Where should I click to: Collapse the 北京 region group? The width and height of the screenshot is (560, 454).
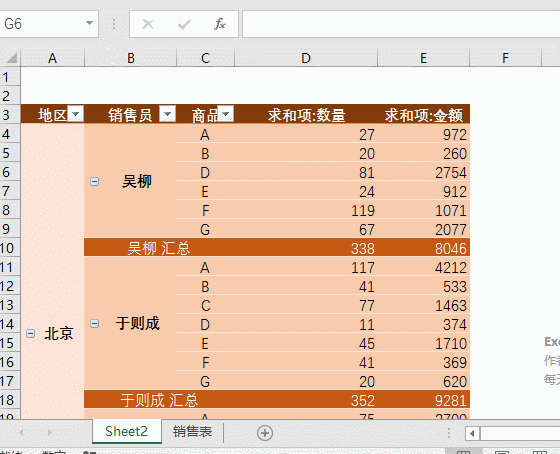(31, 333)
